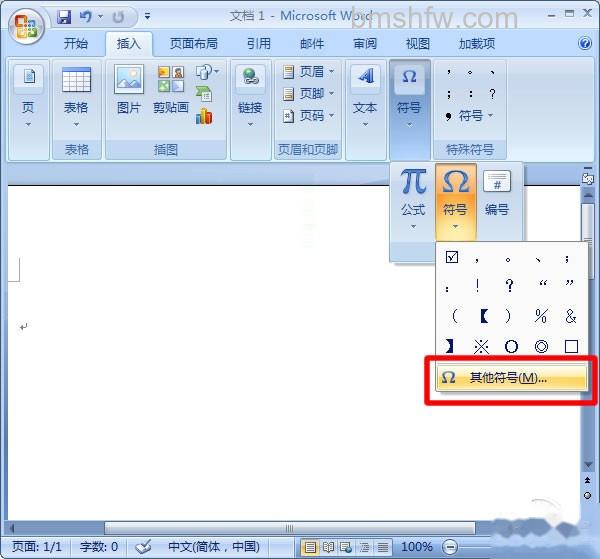Click the horizontal scrollbar thumb
600x559 pixels.
(290, 528)
